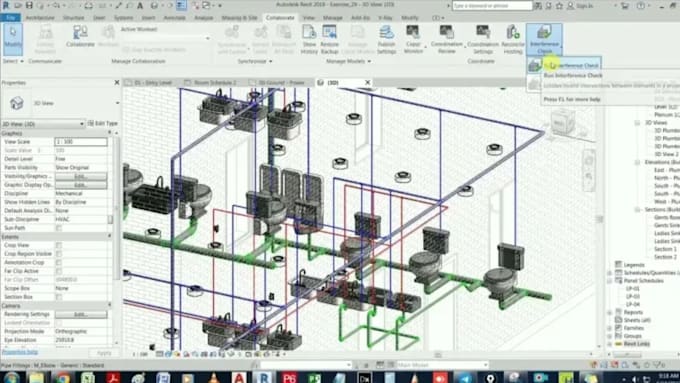
Task: Click the Edit Type button
Action: (103, 124)
